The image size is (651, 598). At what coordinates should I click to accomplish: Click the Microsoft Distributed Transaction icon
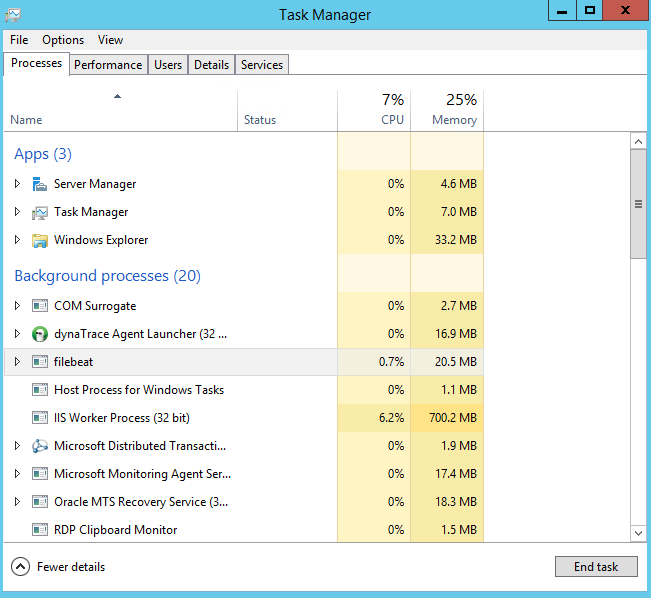coord(40,446)
